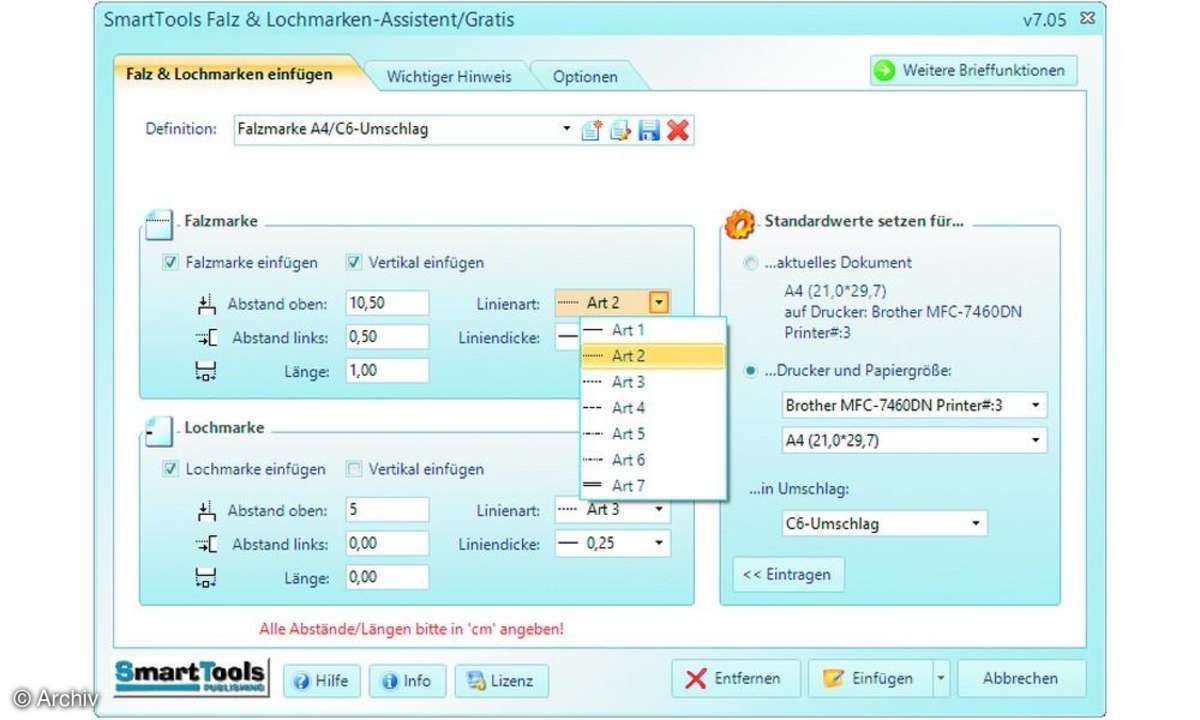Focus the Lochmarke Länge field 0,00
Screen dimensions: 1200x720
click(x=387, y=578)
